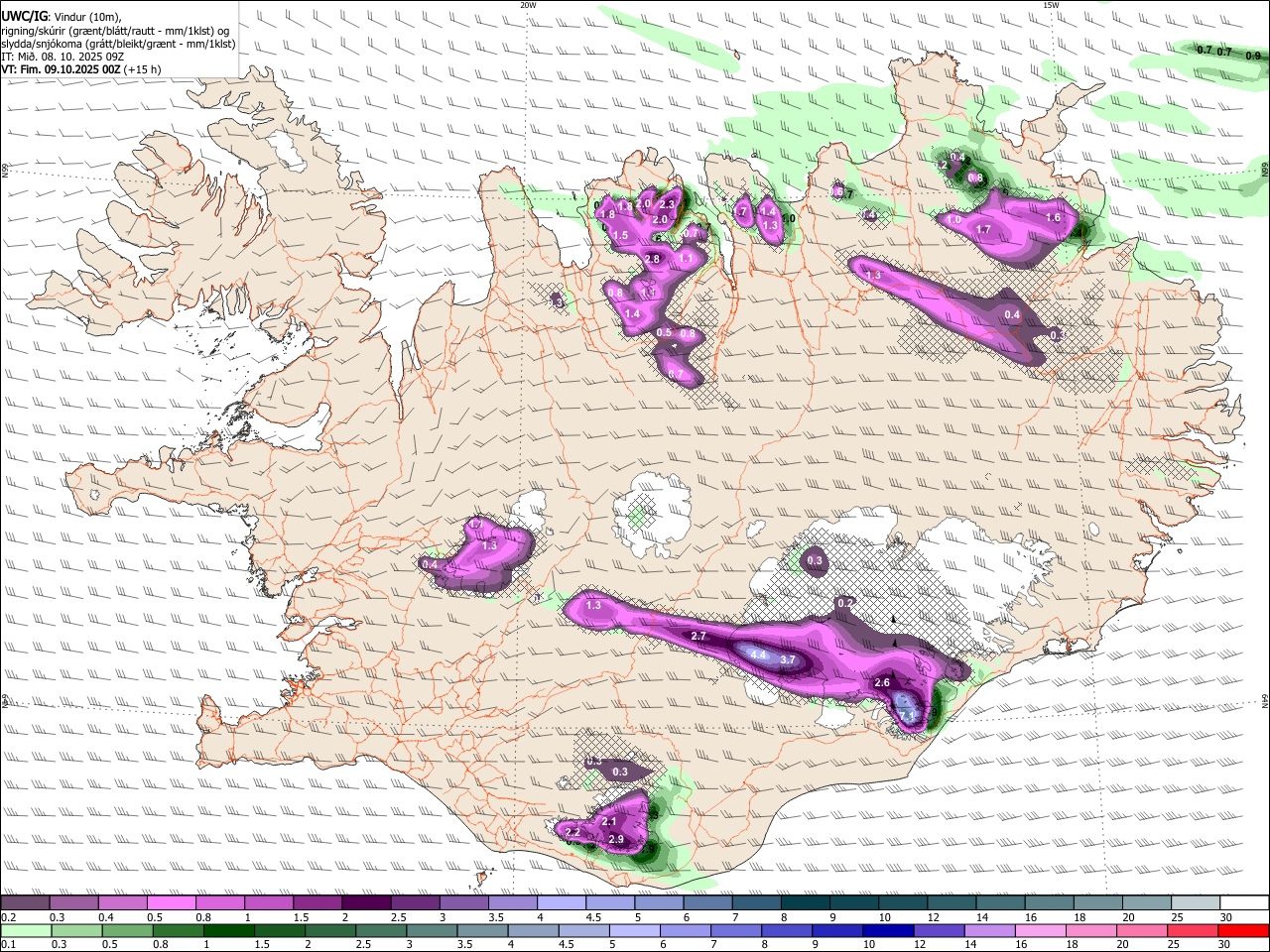Click the VT: Fim. 09.10.2025 00Z timestamp
The height and width of the screenshot is (952, 1270).
(61, 70)
